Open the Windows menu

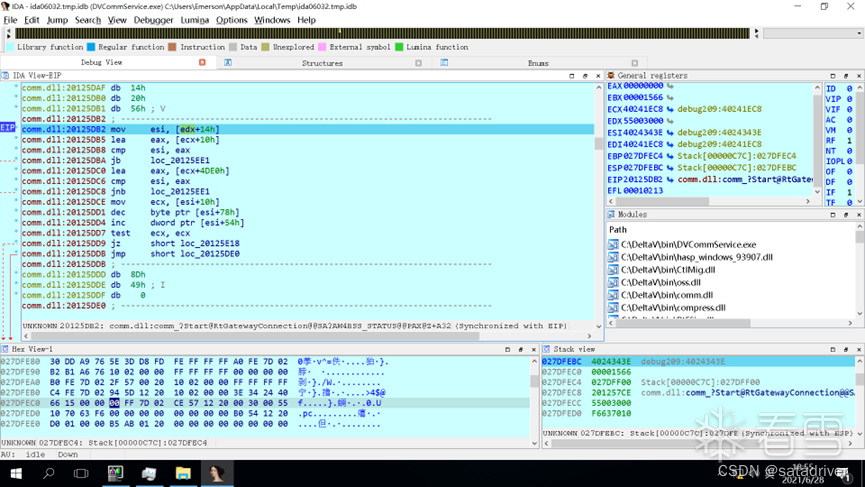tap(272, 20)
